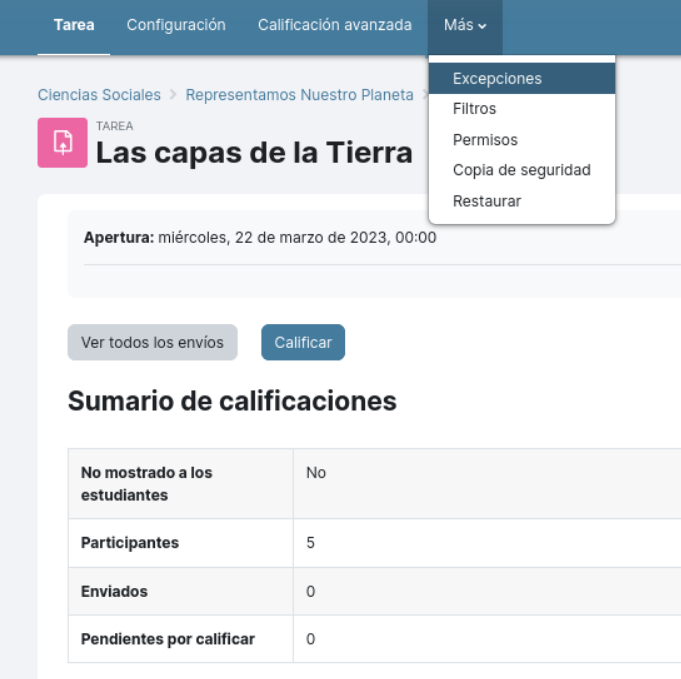Screen dimensions: 681x679
Task: Click the Pendientes por calificar value 0
Action: 310,639
